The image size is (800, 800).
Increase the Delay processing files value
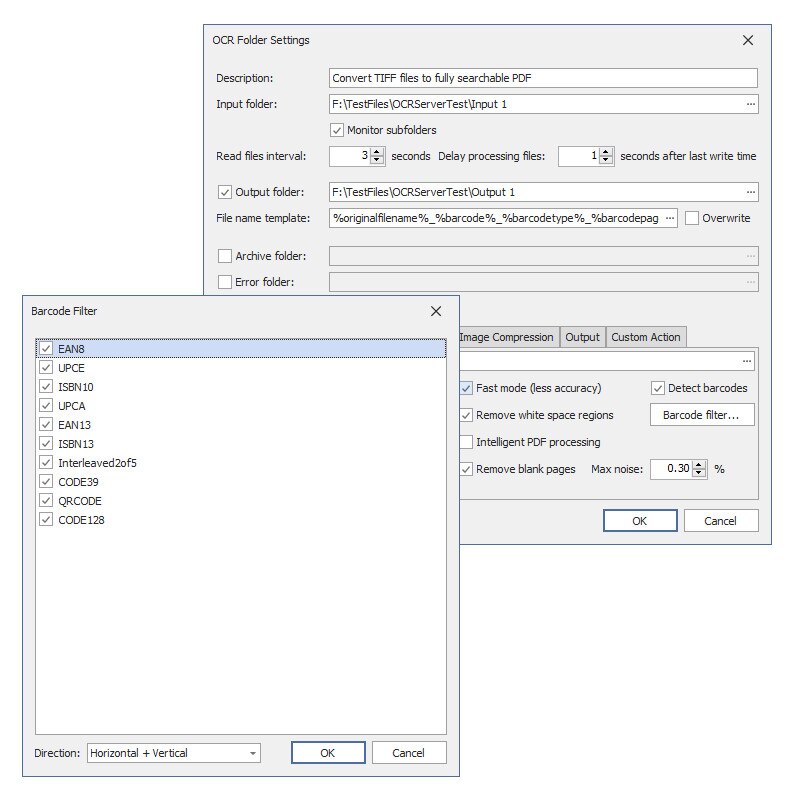pos(606,152)
